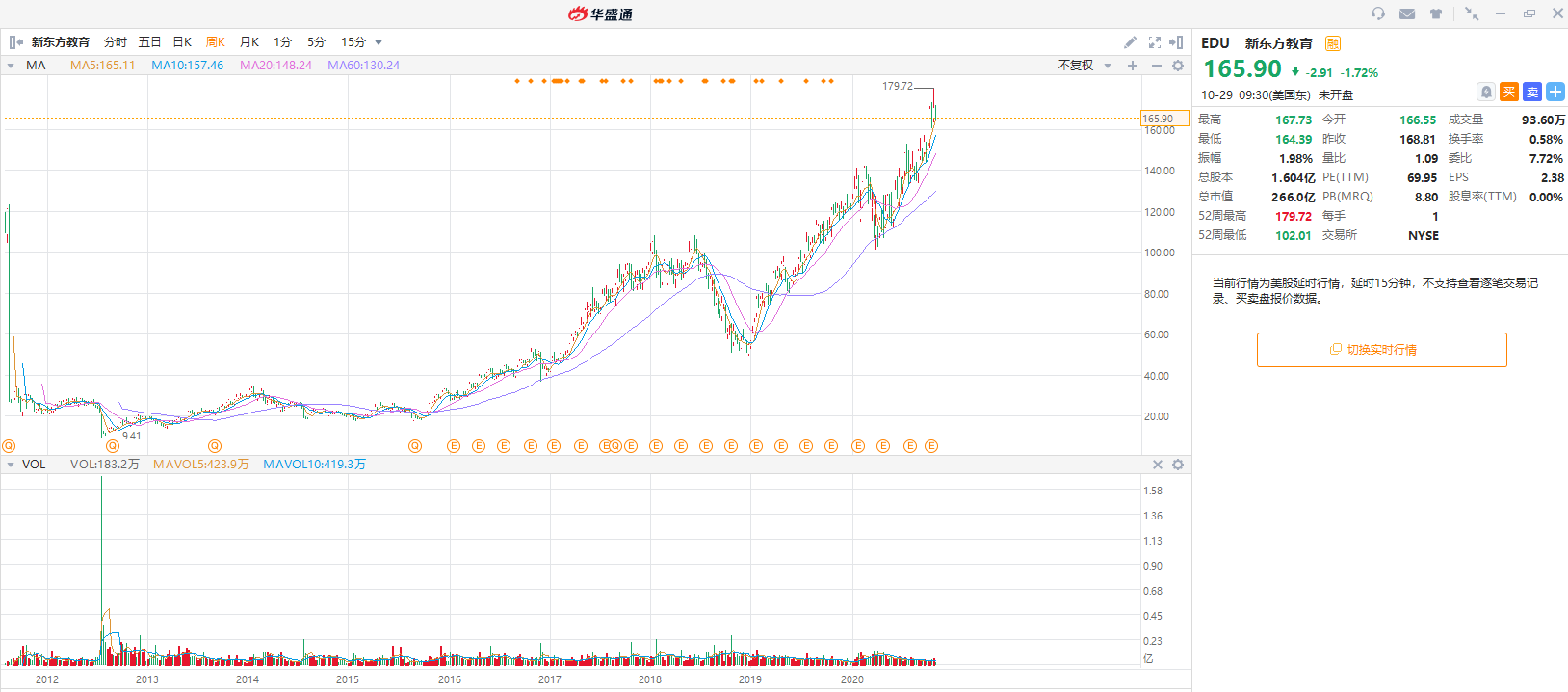Open the mail messages icon
The width and height of the screenshot is (1568, 692).
click(1407, 13)
